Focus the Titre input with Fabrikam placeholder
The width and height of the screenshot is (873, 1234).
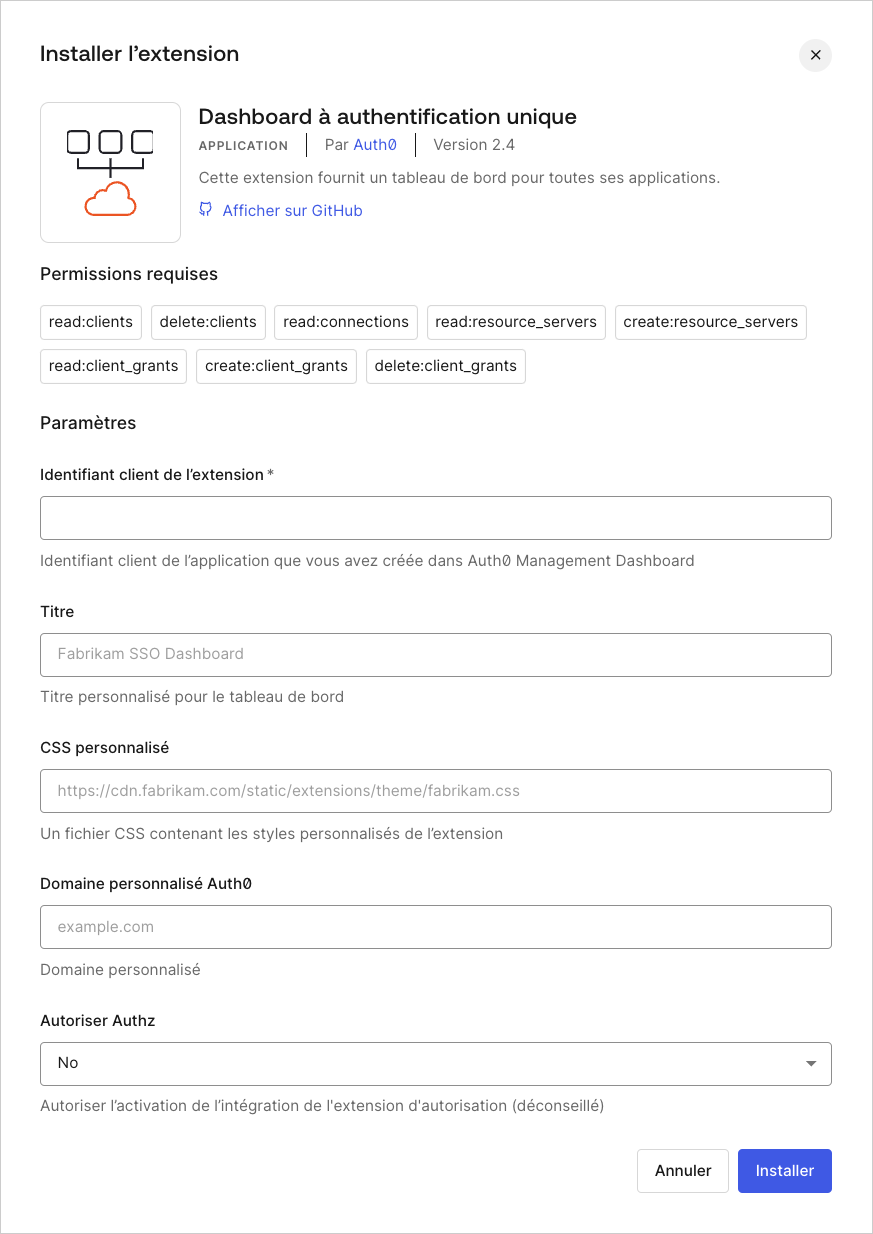(x=435, y=655)
